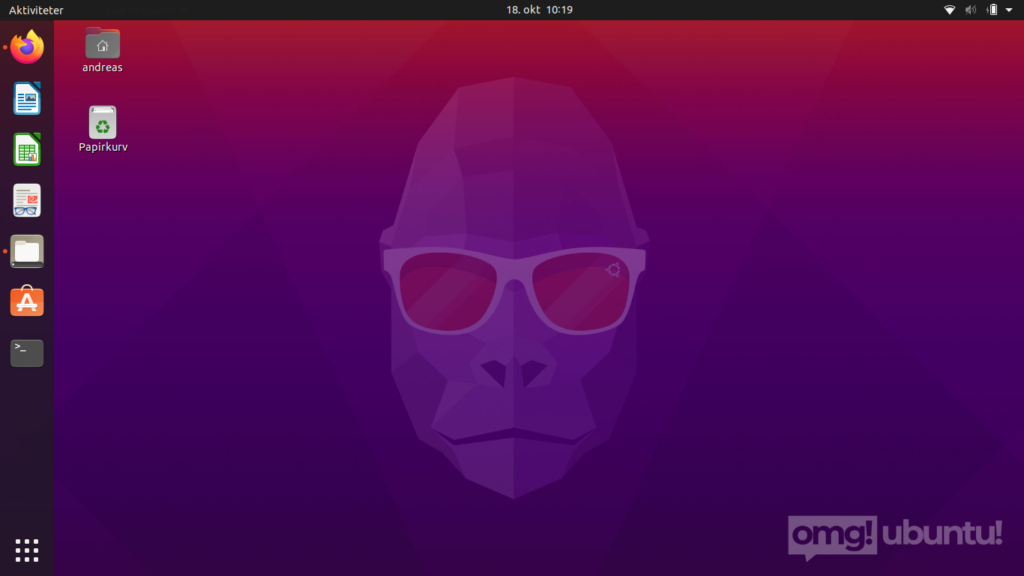Select the andreas home folder icon
Screen dimensions: 1024x576
(103, 43)
